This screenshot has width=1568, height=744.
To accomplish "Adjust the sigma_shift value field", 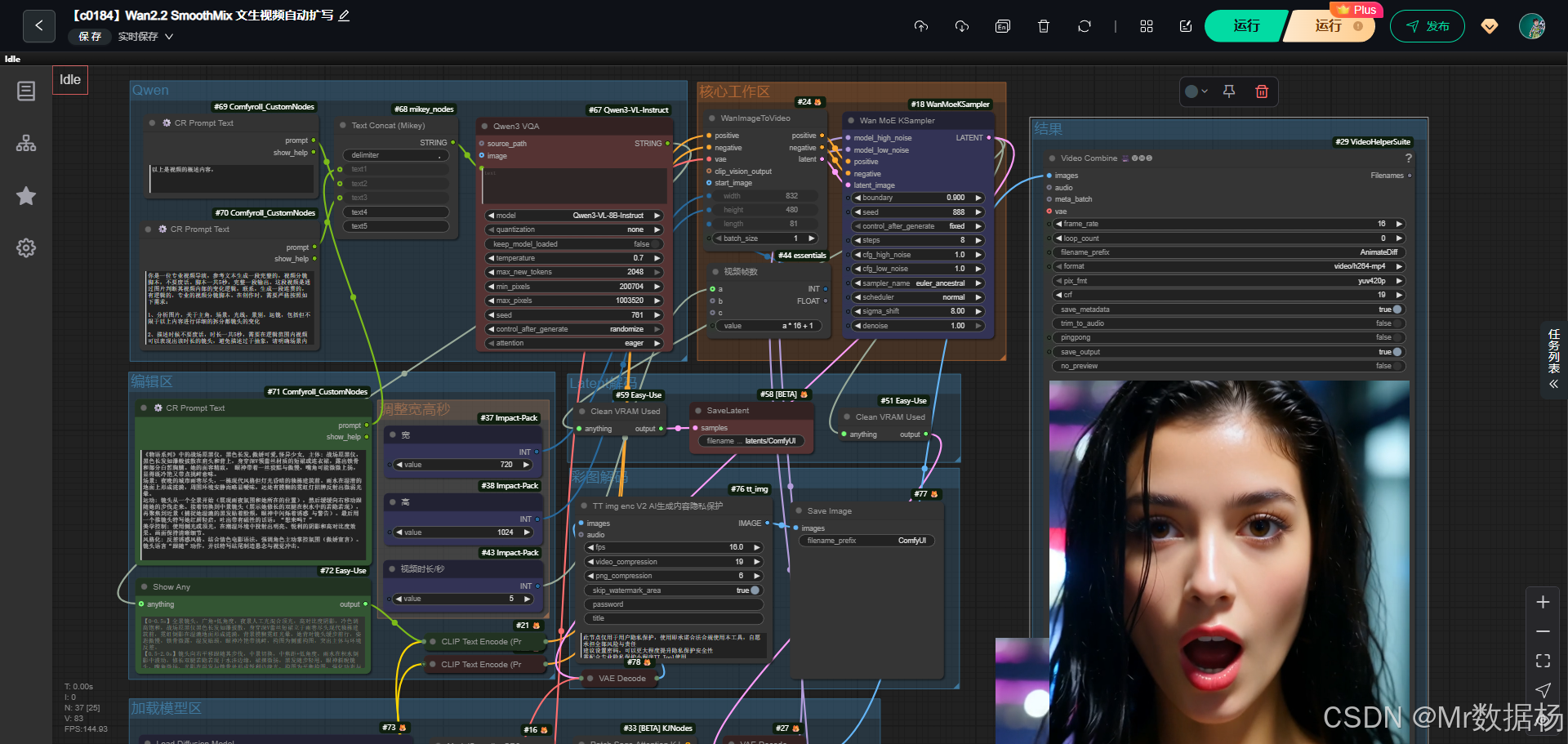I will tap(918, 311).
